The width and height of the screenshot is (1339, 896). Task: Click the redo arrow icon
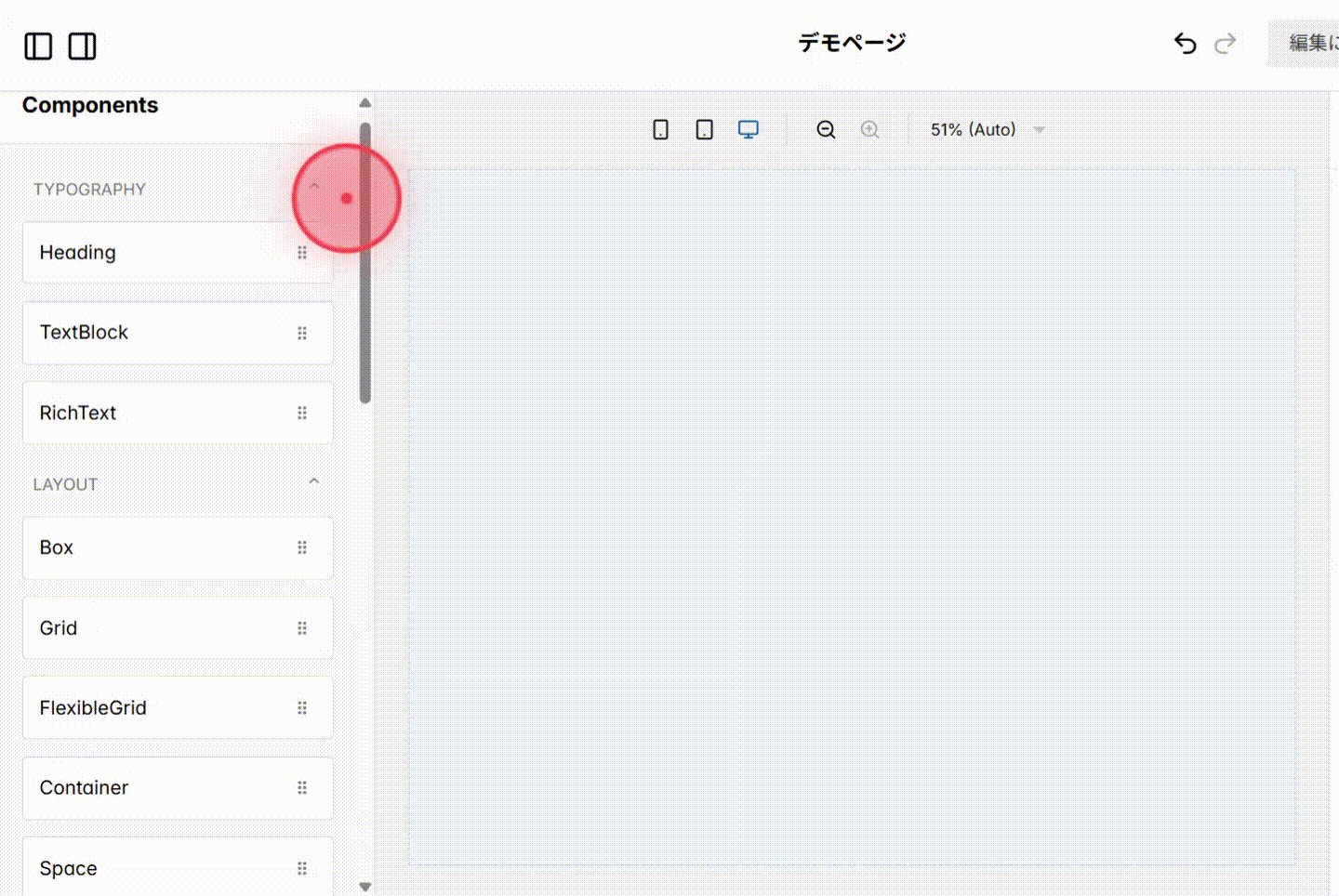click(1225, 43)
